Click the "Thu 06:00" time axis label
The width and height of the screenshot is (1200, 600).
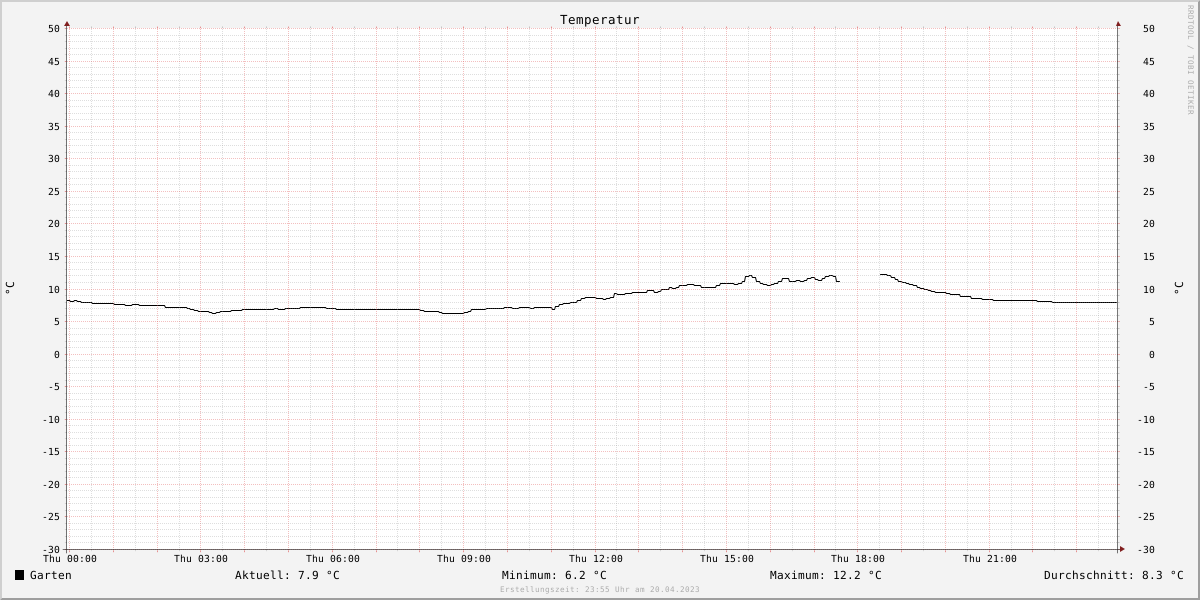(x=333, y=559)
